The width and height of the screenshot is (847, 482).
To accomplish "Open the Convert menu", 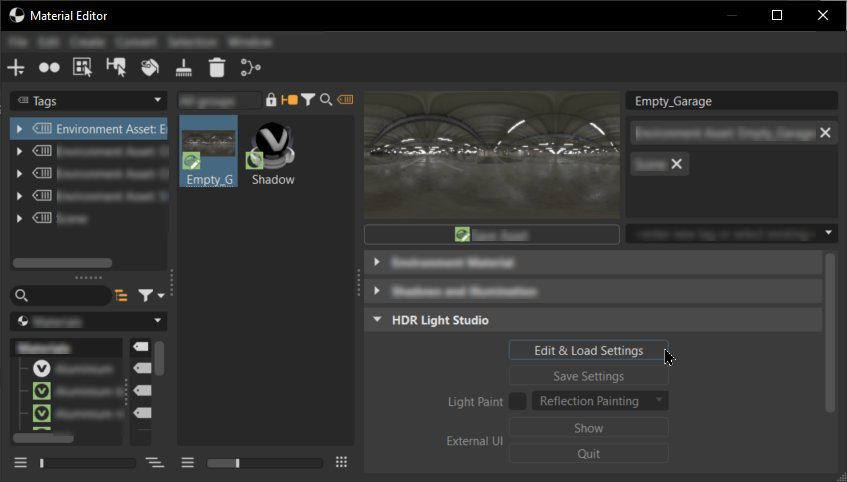I will point(136,42).
